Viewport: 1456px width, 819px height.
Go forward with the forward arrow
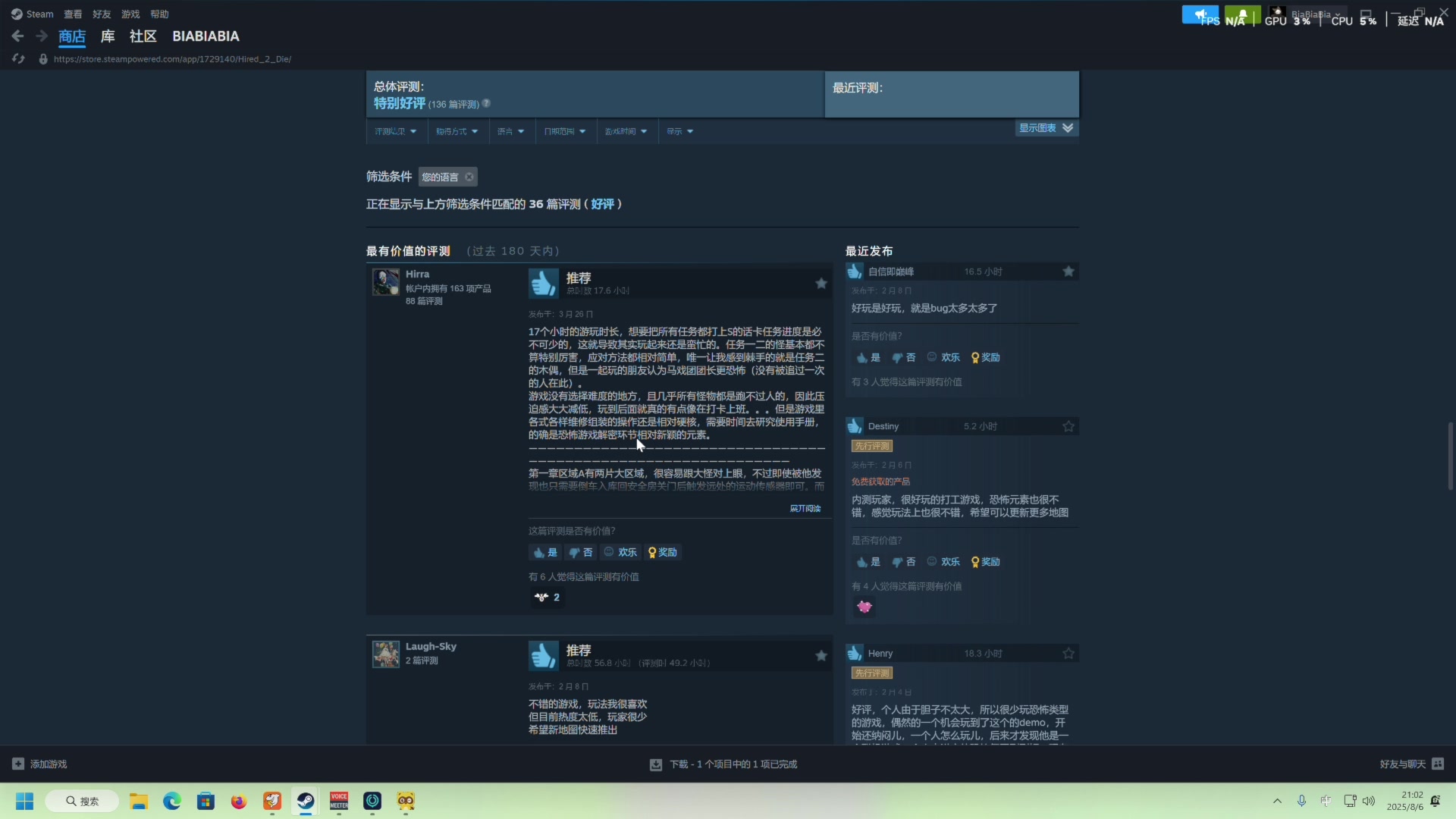[42, 36]
